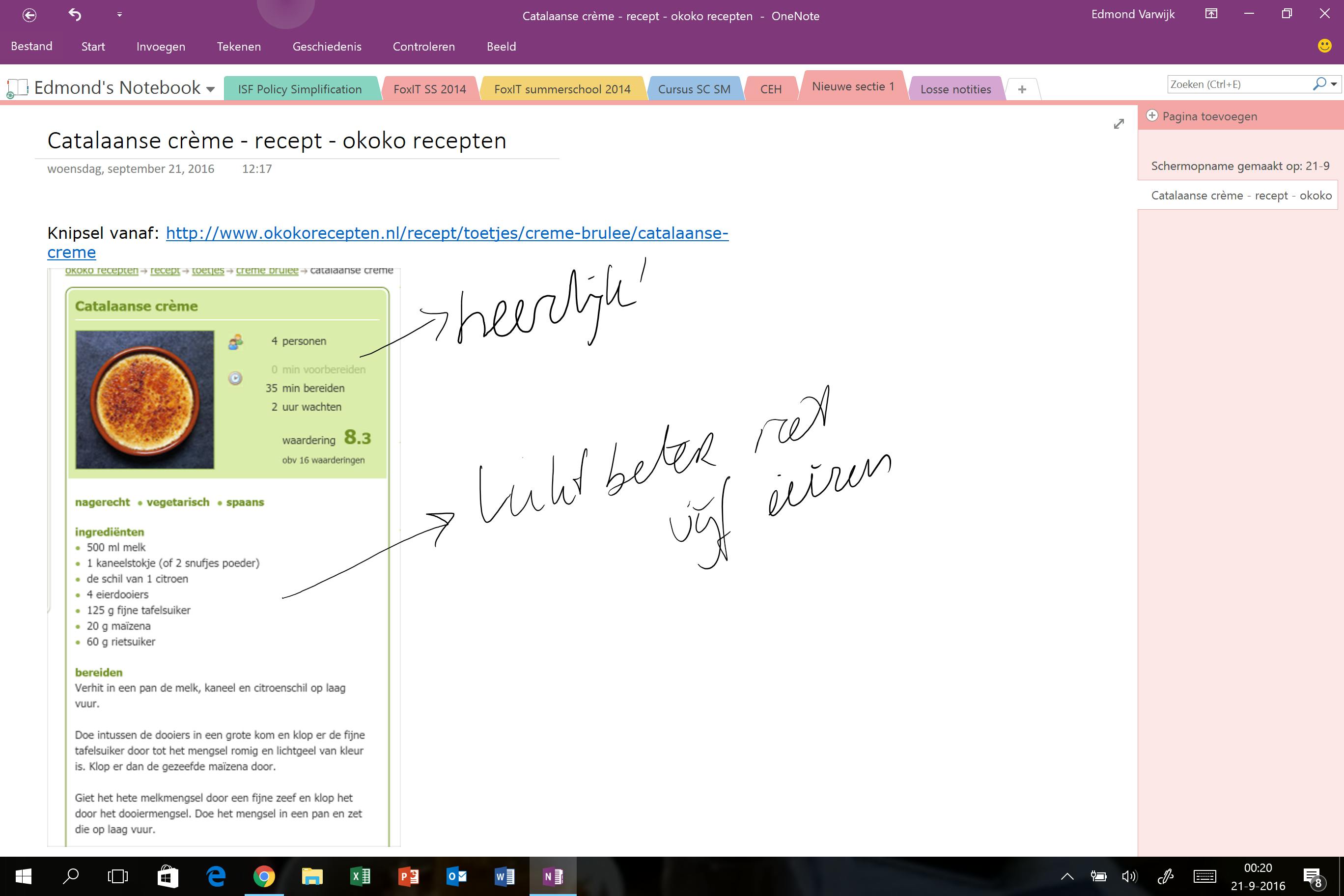
Task: Click the undo arrow icon
Action: (75, 14)
